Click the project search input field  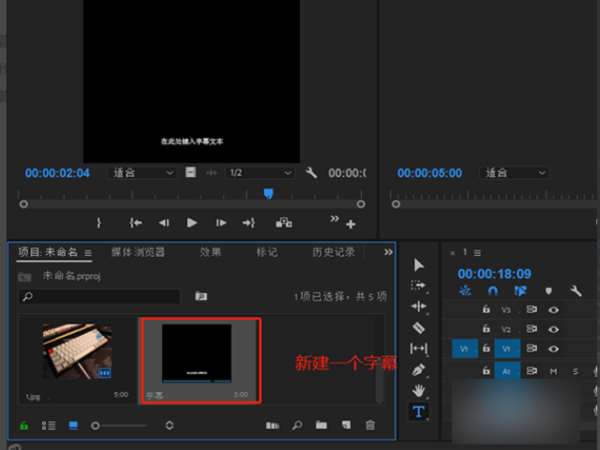click(99, 297)
